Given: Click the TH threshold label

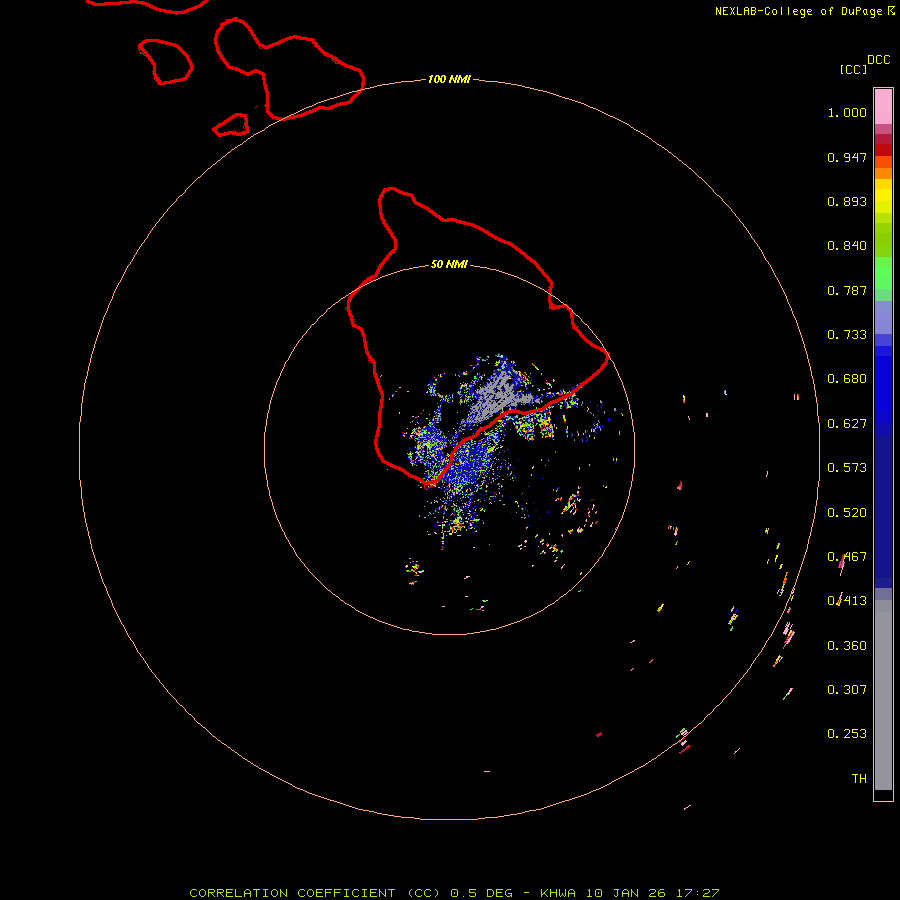Looking at the screenshot, I should tap(859, 779).
